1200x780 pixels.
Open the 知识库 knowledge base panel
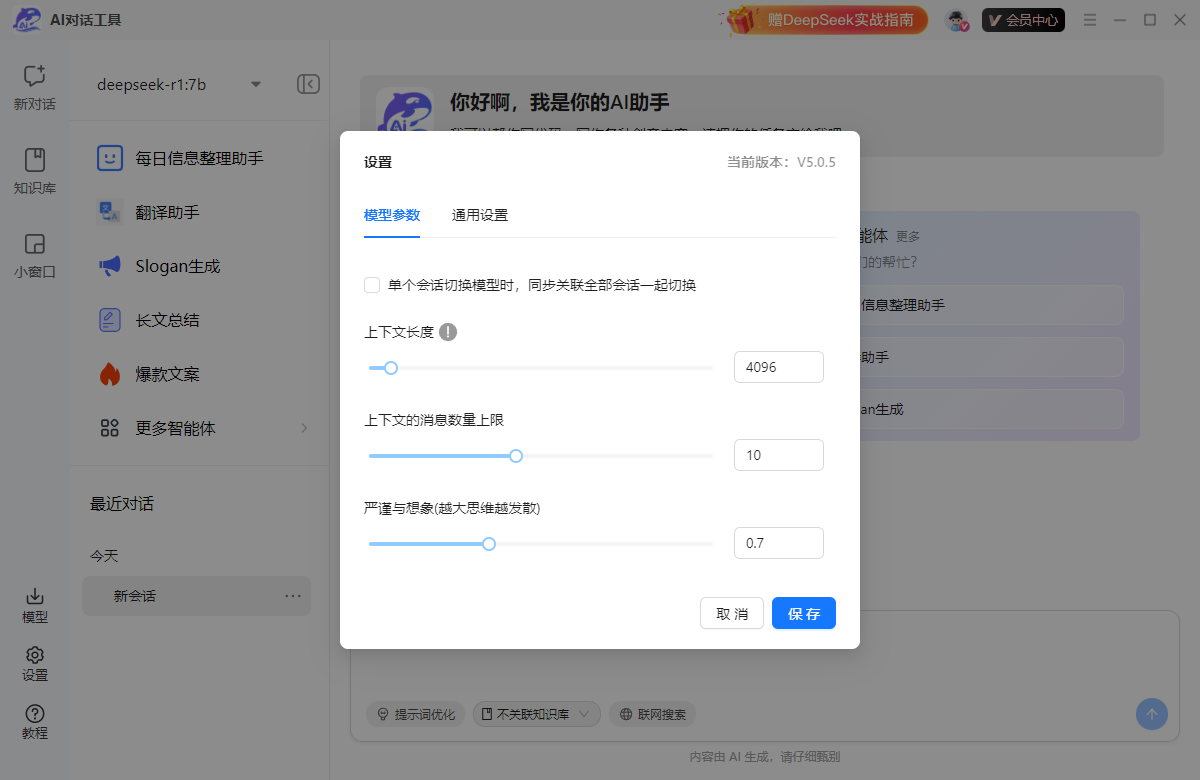tap(35, 171)
